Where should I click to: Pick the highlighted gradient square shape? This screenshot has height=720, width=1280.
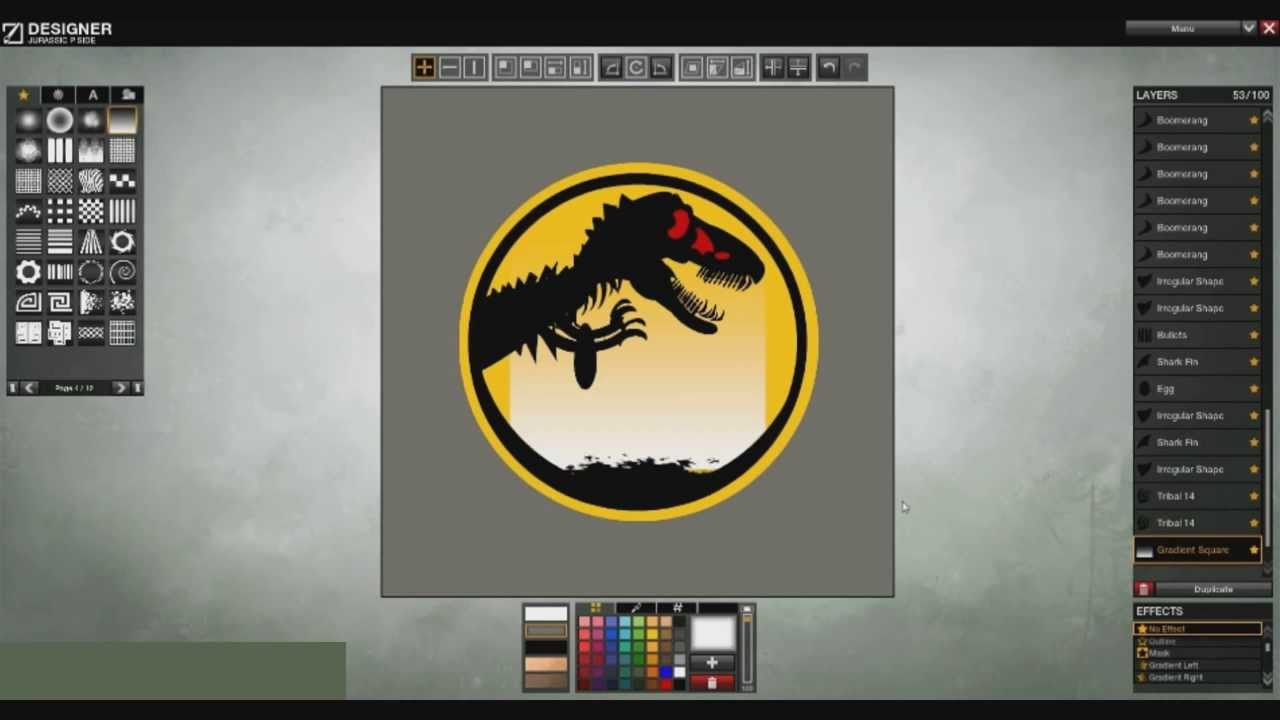click(x=122, y=120)
